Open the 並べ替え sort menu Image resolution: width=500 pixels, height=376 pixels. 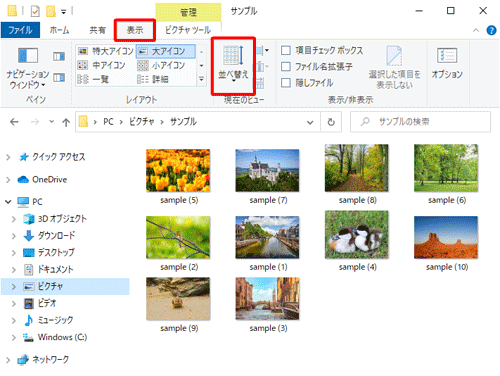[233, 65]
